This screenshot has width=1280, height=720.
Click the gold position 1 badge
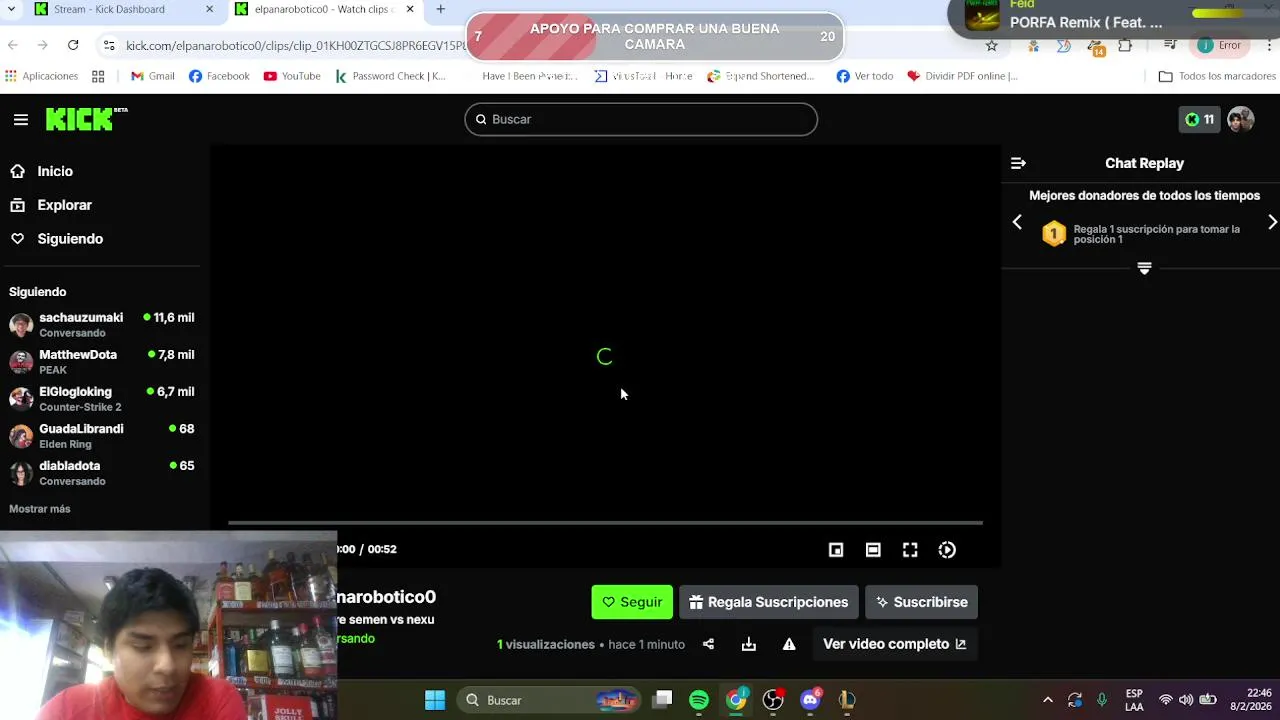click(x=1054, y=233)
